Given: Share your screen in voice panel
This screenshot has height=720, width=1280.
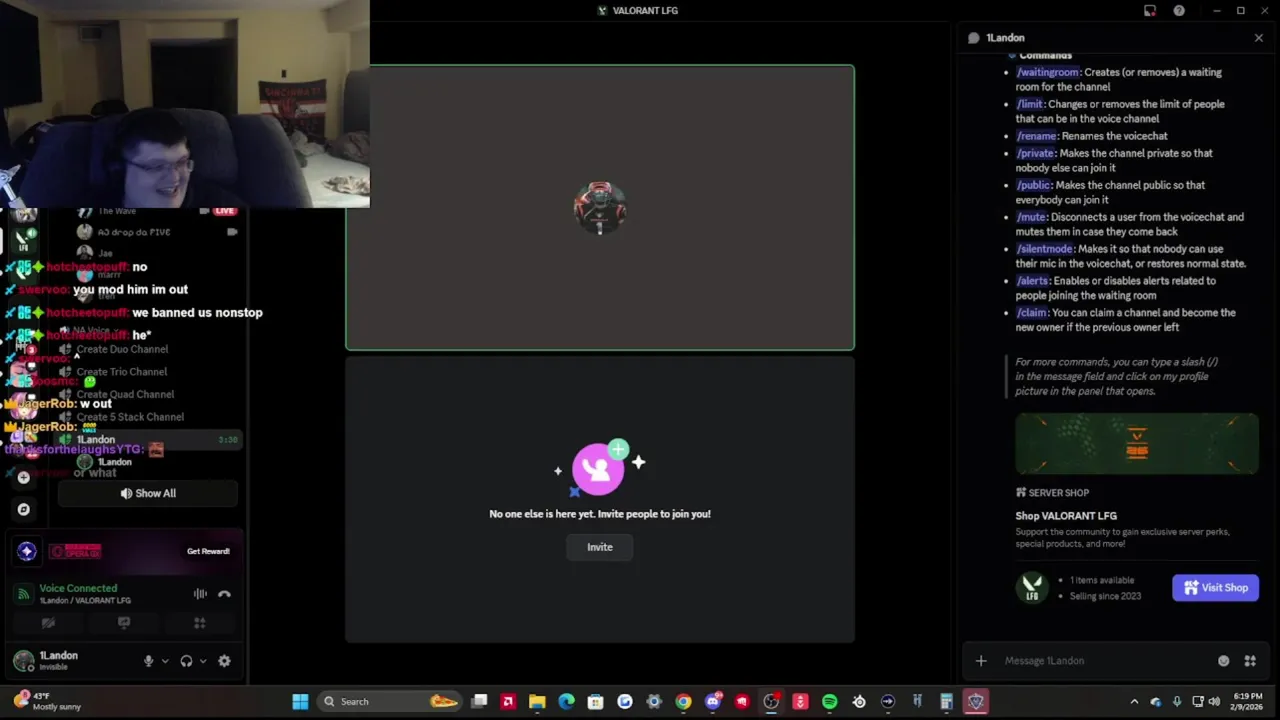Looking at the screenshot, I should pos(124,623).
